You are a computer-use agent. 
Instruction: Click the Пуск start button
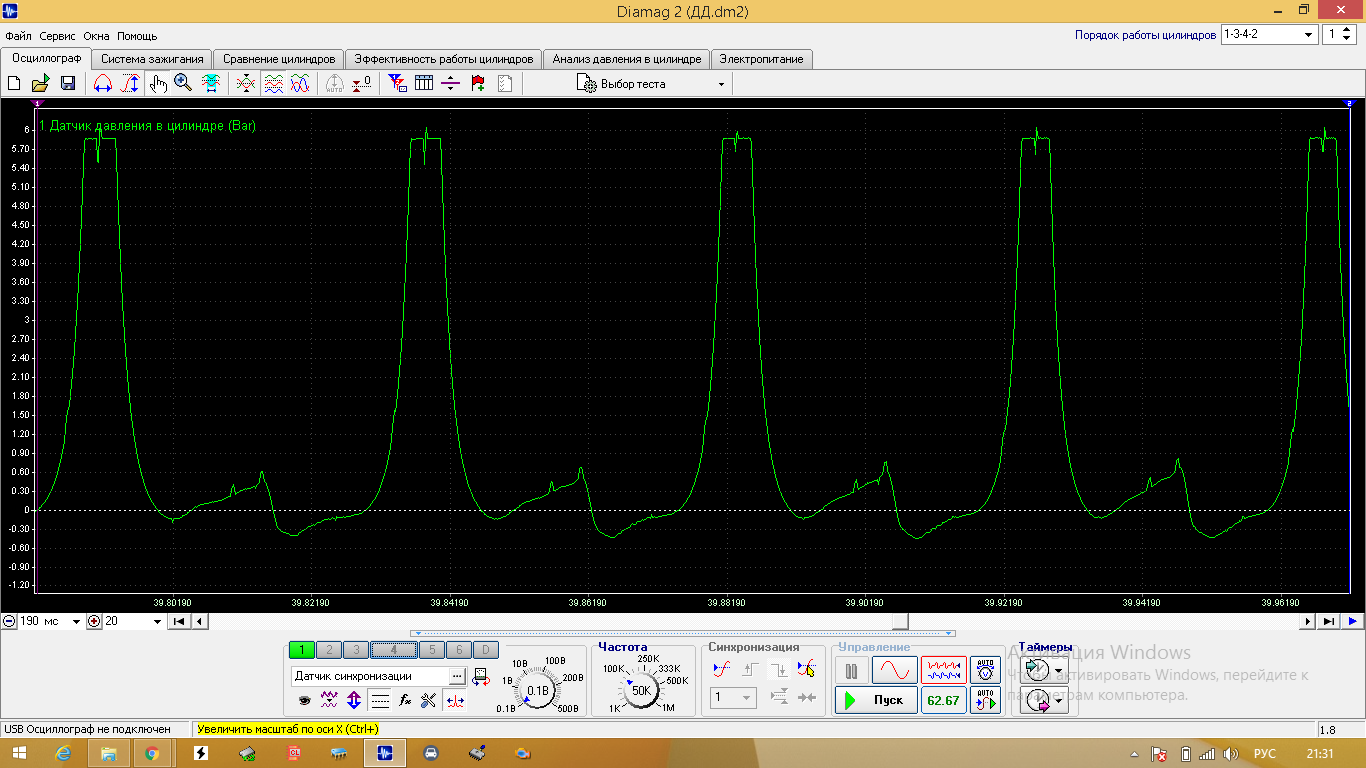coord(875,701)
